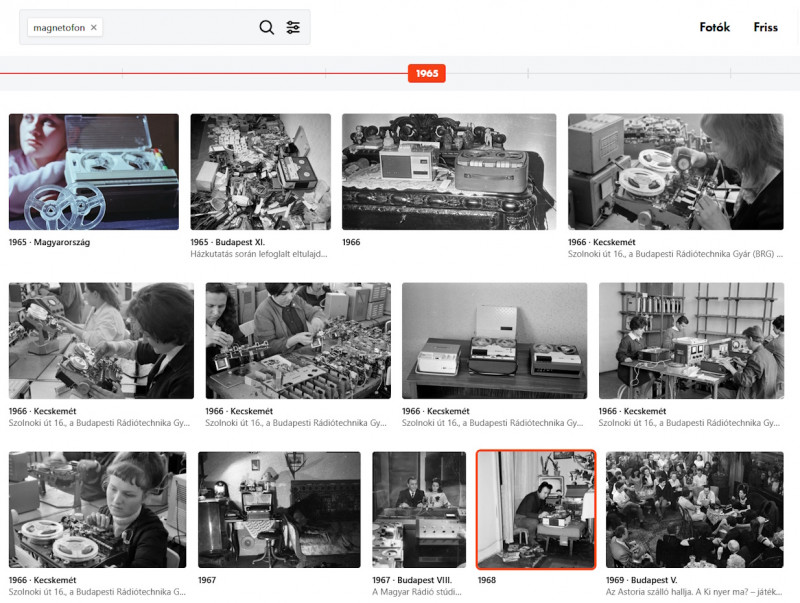Open the advanced search filter icon
Image resolution: width=800 pixels, height=603 pixels.
pos(293,27)
